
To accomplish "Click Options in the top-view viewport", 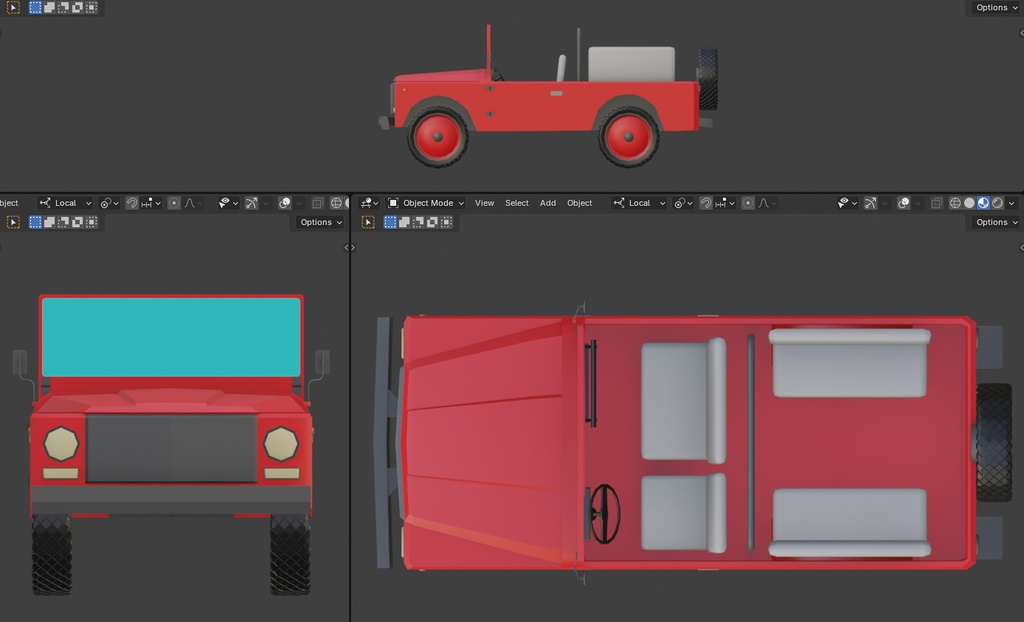I will point(995,222).
